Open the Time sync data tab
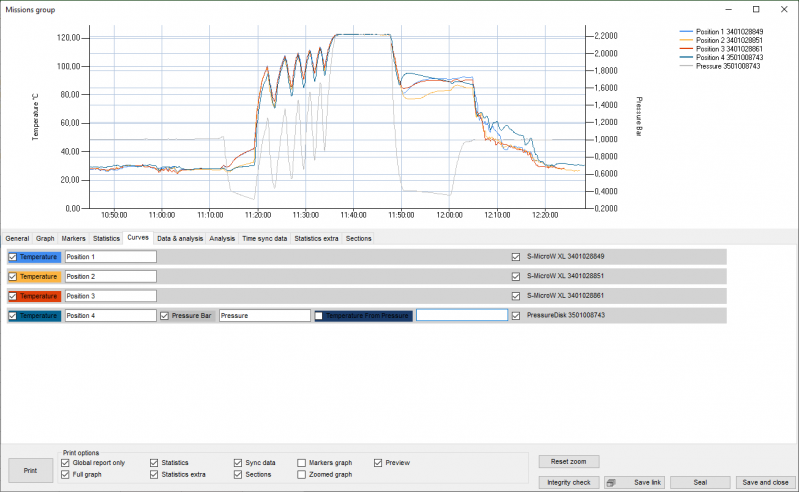The image size is (799, 492). (x=264, y=239)
